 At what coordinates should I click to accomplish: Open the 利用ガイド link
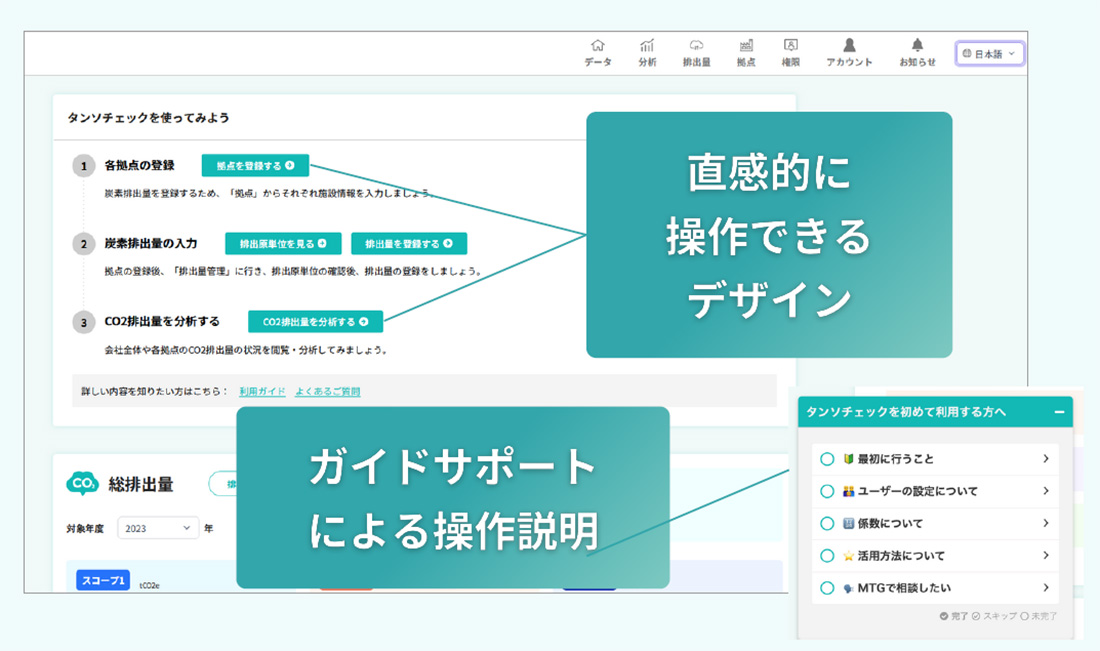[x=262, y=391]
